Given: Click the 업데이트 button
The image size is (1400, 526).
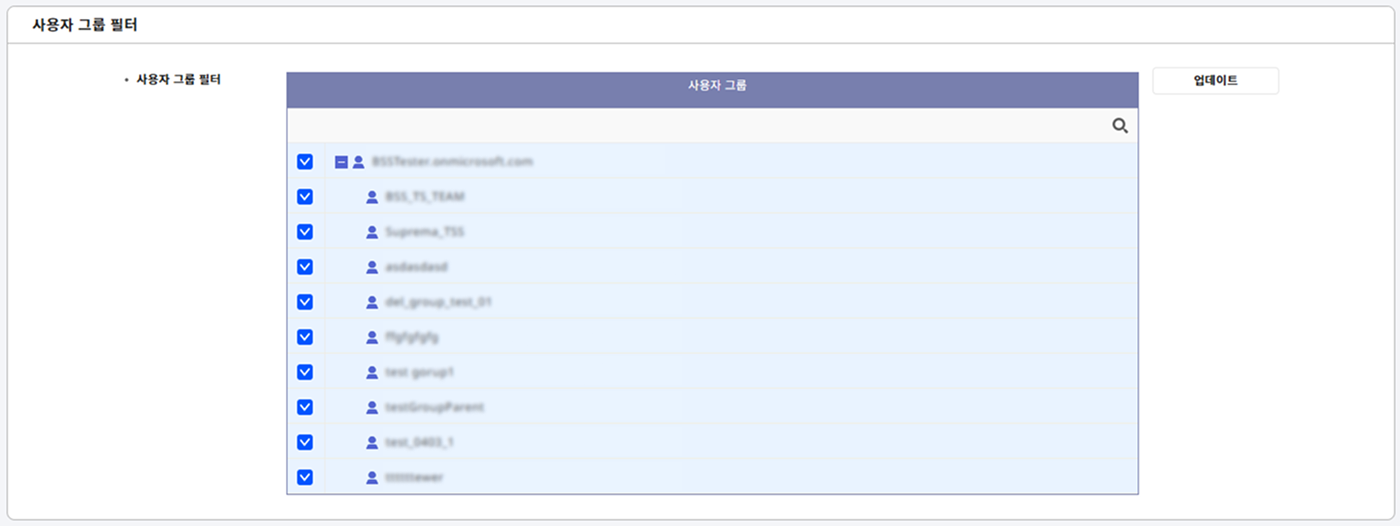Looking at the screenshot, I should pos(1215,81).
